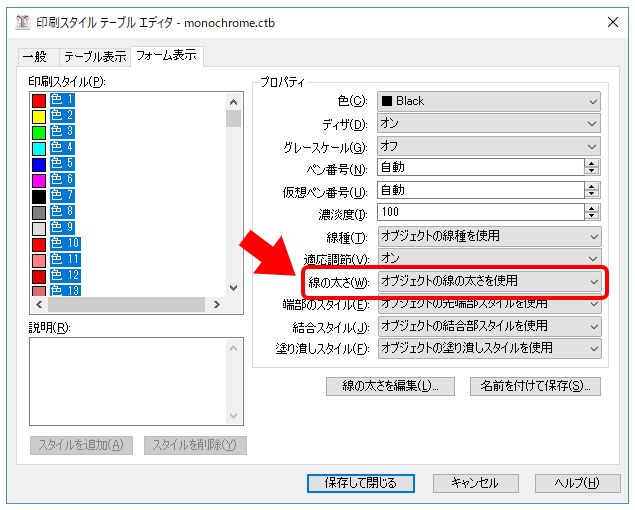Select plot style 色 2
Image resolution: width=635 pixels, height=510 pixels.
[62, 115]
